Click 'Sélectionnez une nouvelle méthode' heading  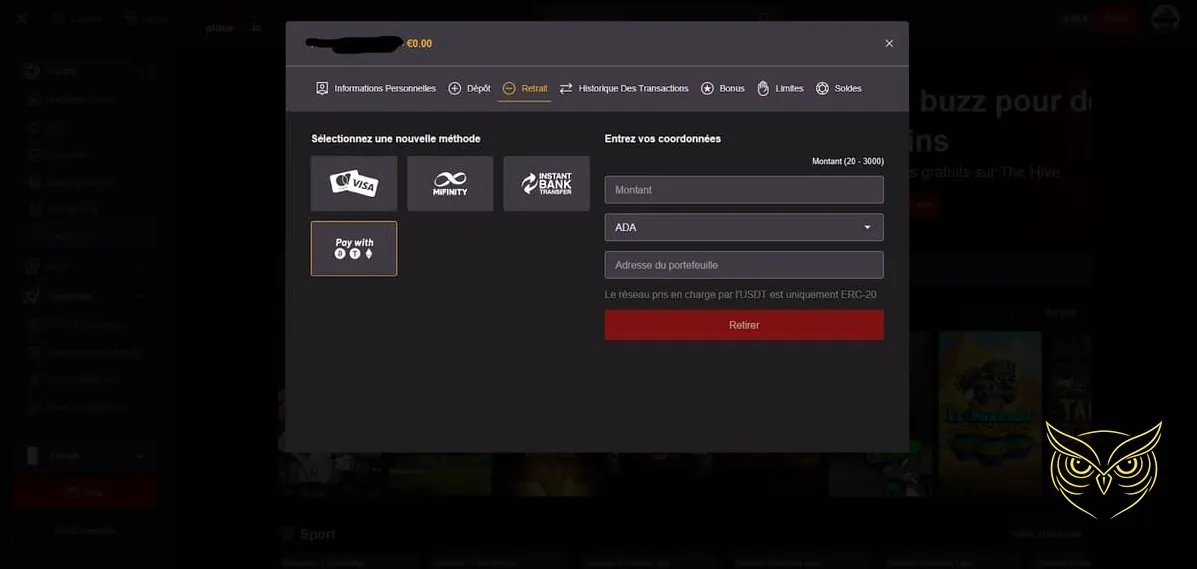coord(395,139)
